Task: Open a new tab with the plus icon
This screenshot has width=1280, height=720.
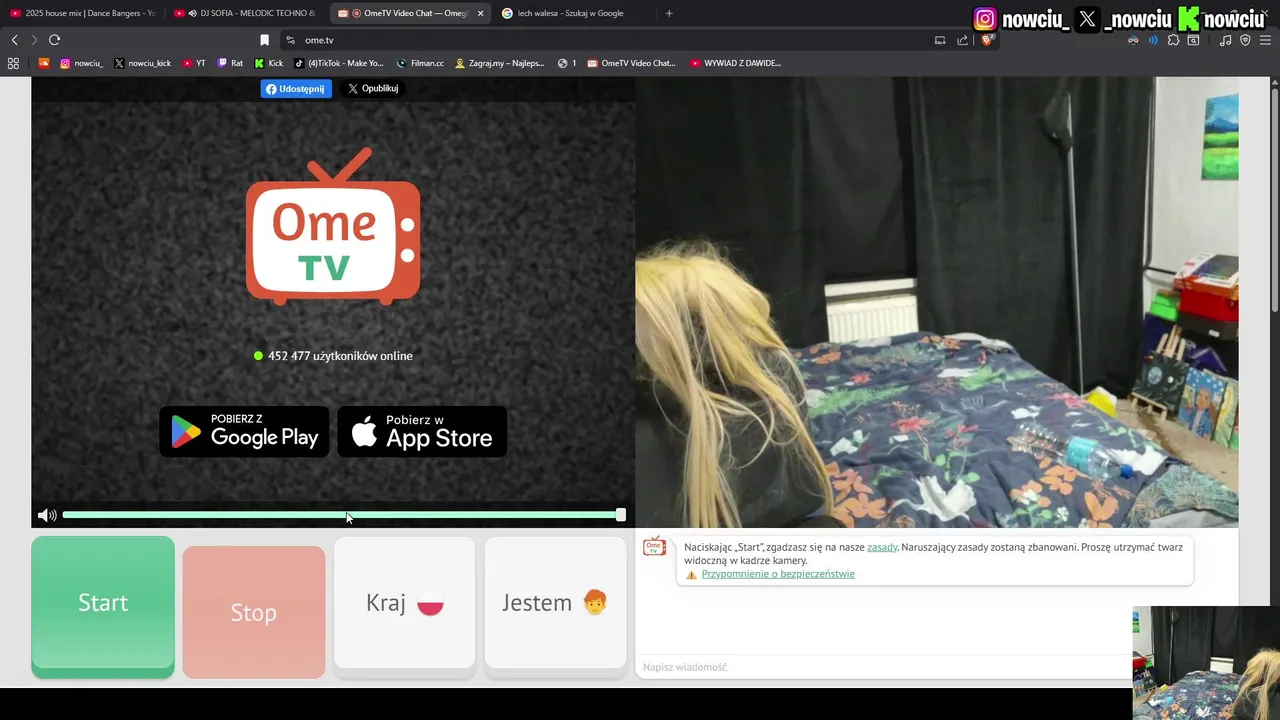Action: coord(669,13)
